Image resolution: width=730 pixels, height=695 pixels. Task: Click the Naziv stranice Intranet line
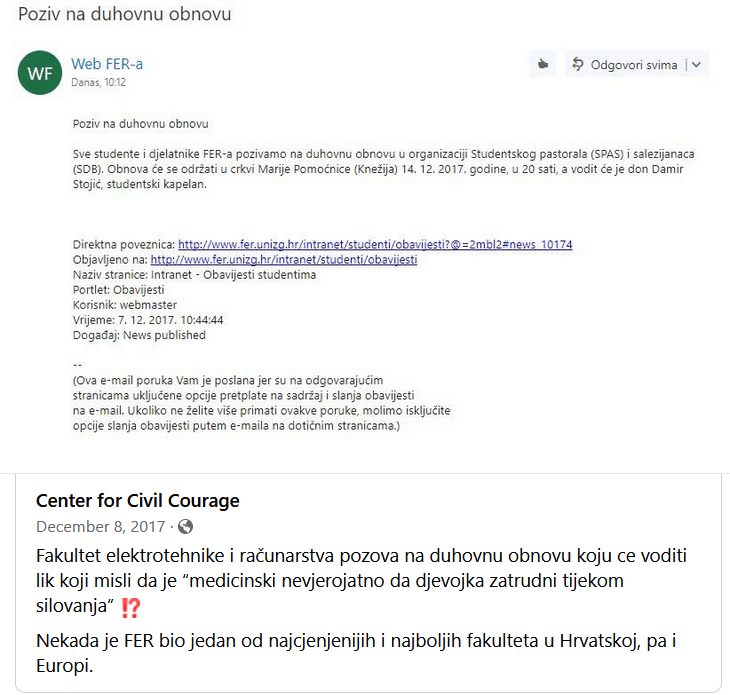[194, 275]
